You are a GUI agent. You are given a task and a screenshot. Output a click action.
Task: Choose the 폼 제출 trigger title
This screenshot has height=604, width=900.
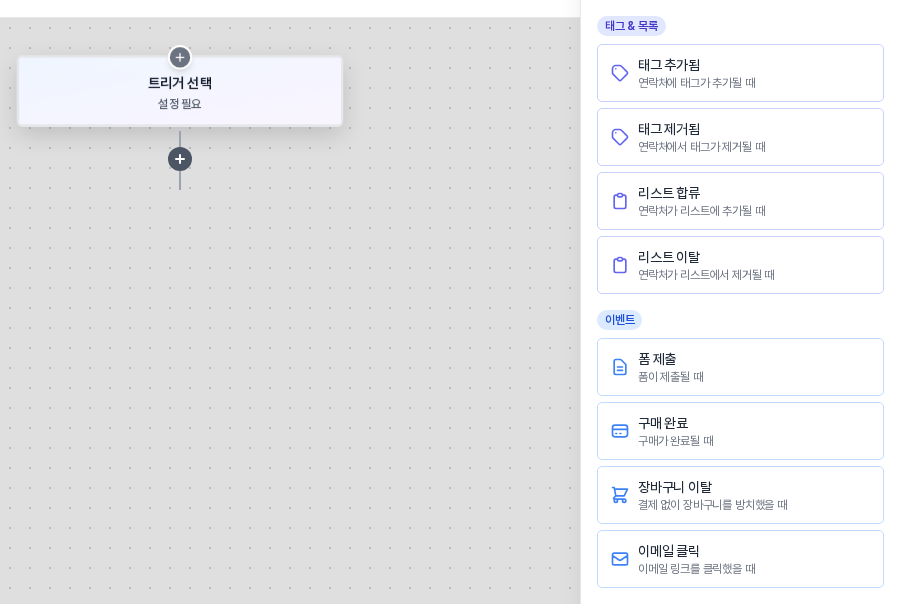[x=657, y=359]
